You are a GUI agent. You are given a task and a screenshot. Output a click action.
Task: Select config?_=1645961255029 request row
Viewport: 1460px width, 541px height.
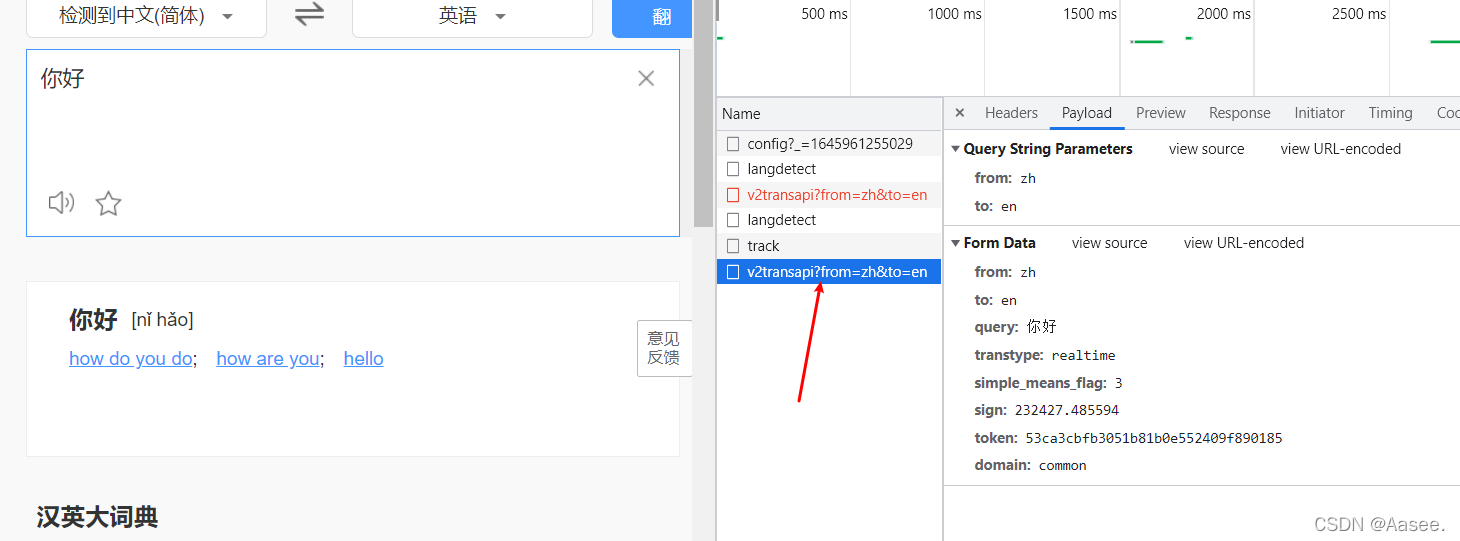tap(829, 144)
